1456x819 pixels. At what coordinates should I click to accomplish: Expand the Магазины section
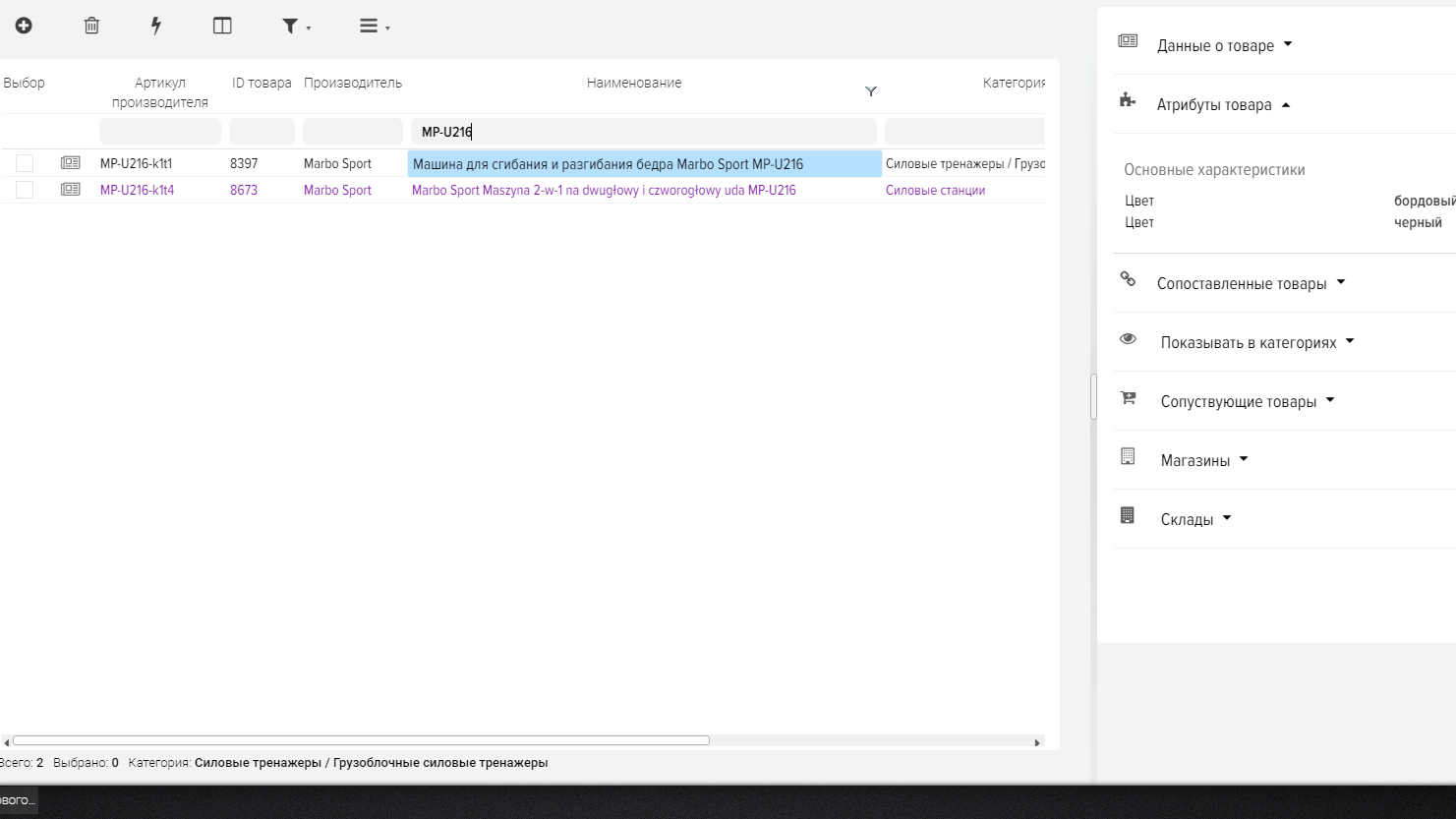[1204, 460]
